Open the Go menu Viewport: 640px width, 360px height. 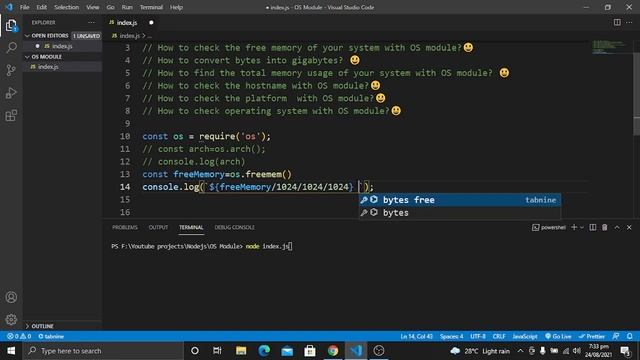[111, 7]
